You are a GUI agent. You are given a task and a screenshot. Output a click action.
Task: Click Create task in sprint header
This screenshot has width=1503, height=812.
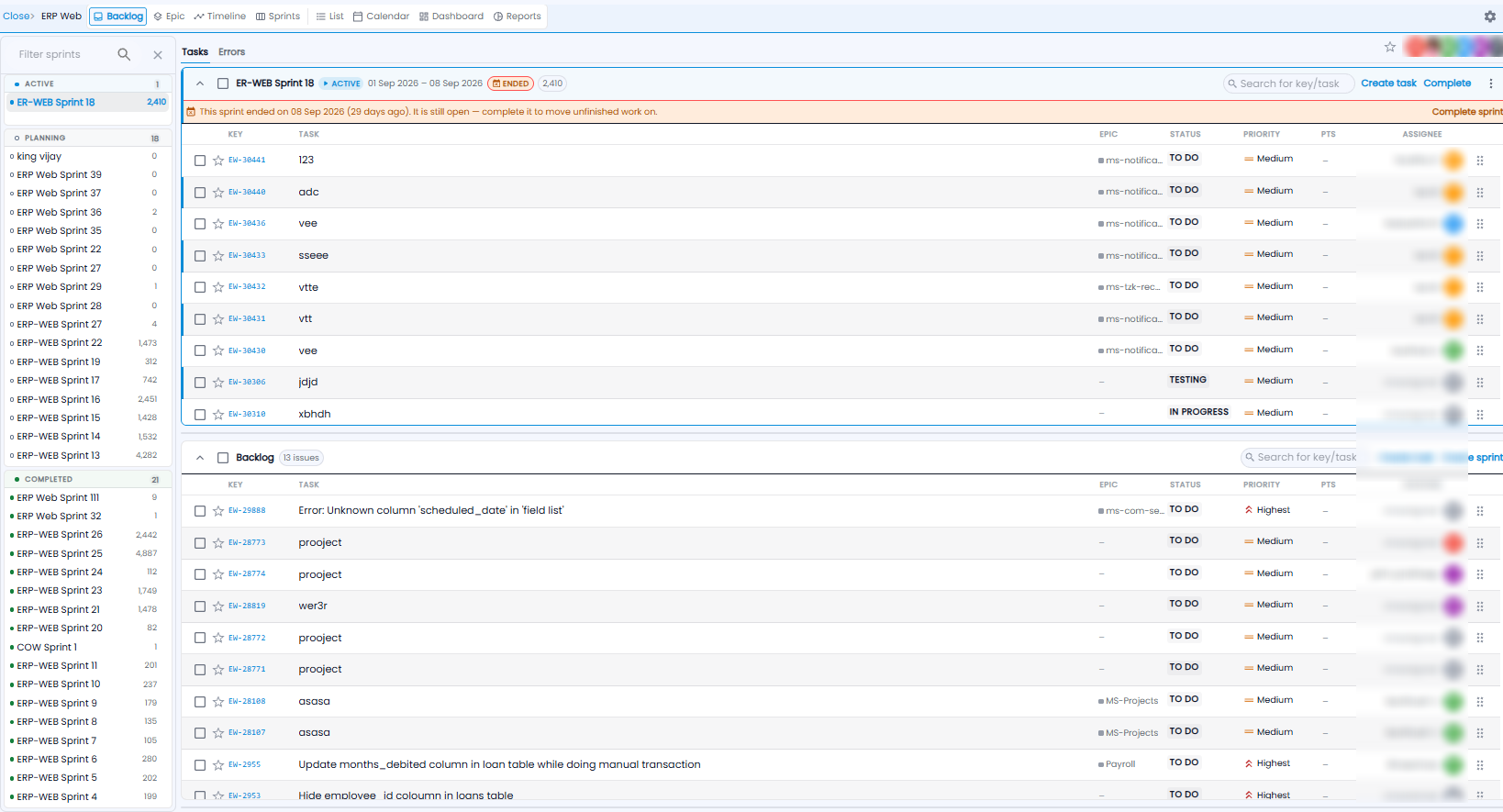[x=1388, y=83]
